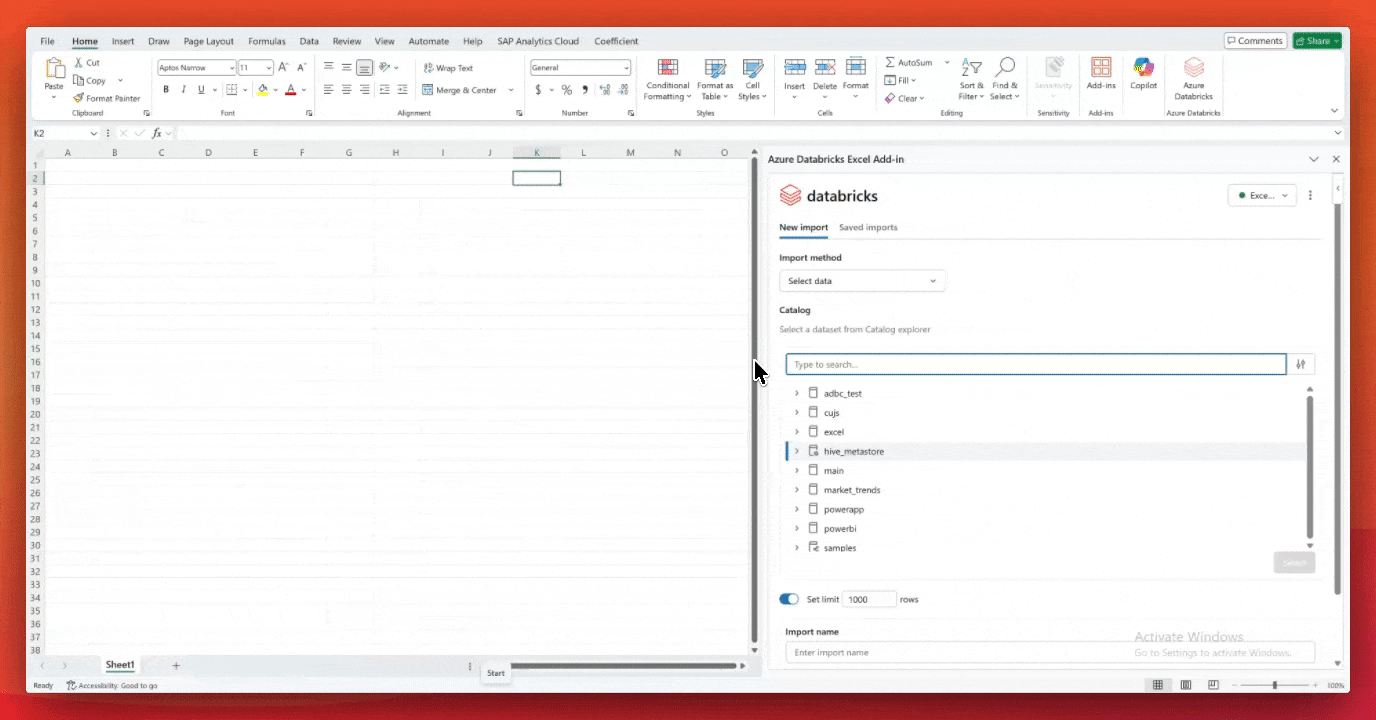This screenshot has height=720, width=1376.
Task: Toggle italic formatting
Action: click(x=183, y=90)
